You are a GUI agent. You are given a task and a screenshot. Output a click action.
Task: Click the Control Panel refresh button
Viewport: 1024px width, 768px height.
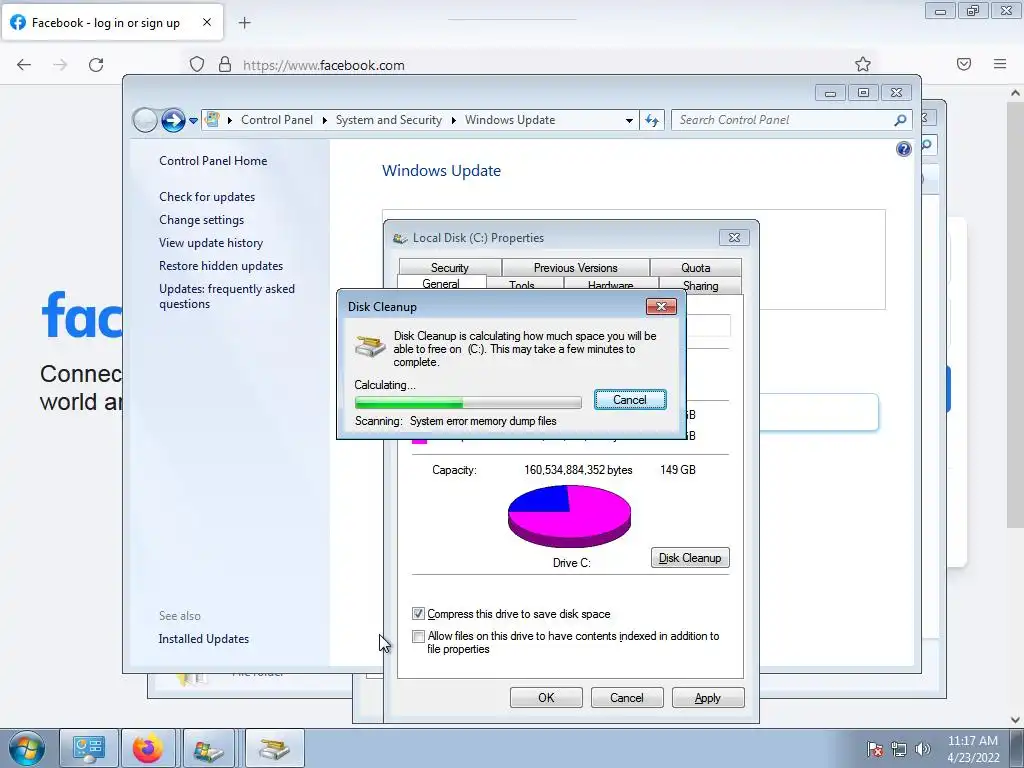coord(652,120)
